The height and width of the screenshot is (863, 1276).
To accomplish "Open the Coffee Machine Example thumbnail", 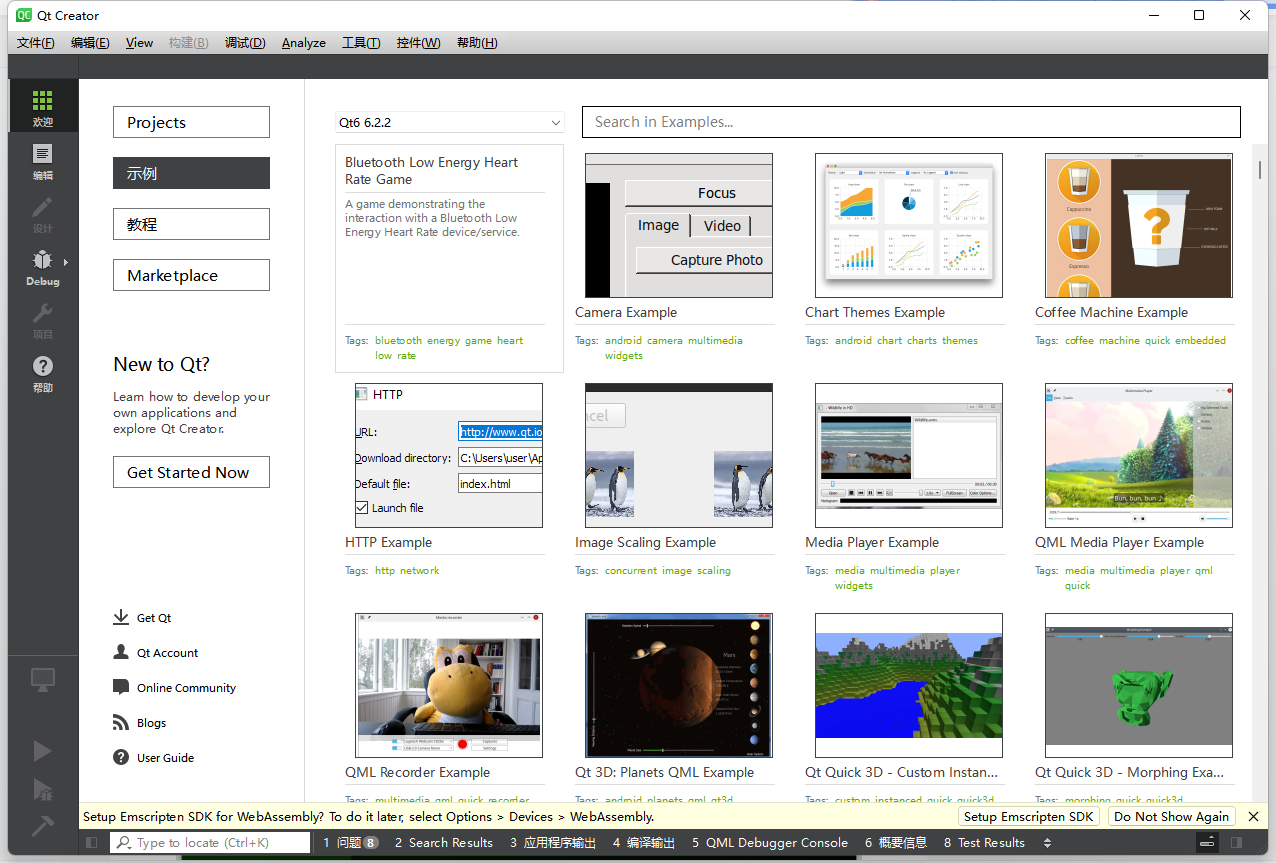I will (1139, 225).
